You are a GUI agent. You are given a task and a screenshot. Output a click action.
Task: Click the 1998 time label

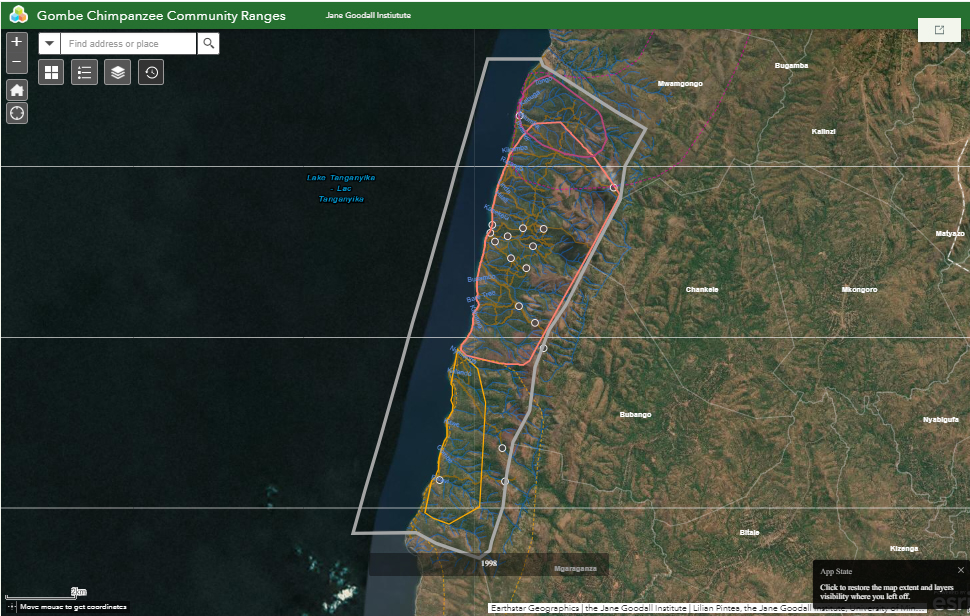(x=489, y=563)
